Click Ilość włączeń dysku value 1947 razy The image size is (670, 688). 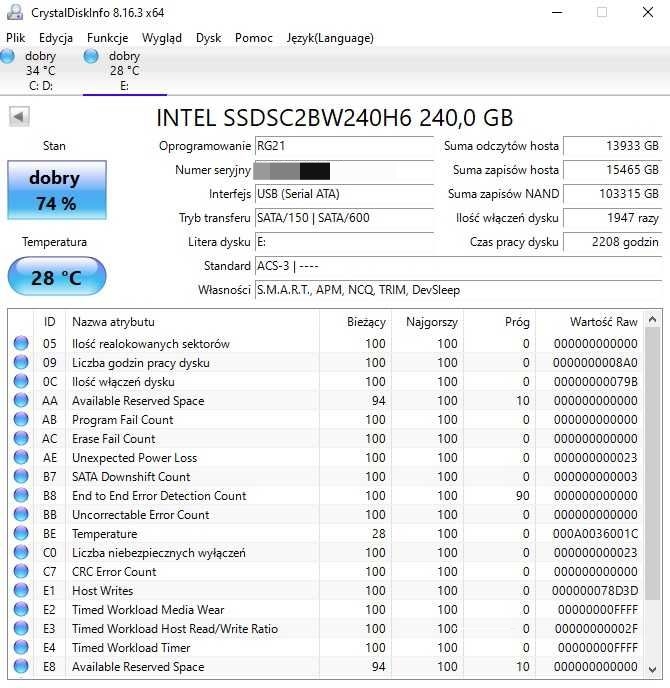click(x=613, y=218)
